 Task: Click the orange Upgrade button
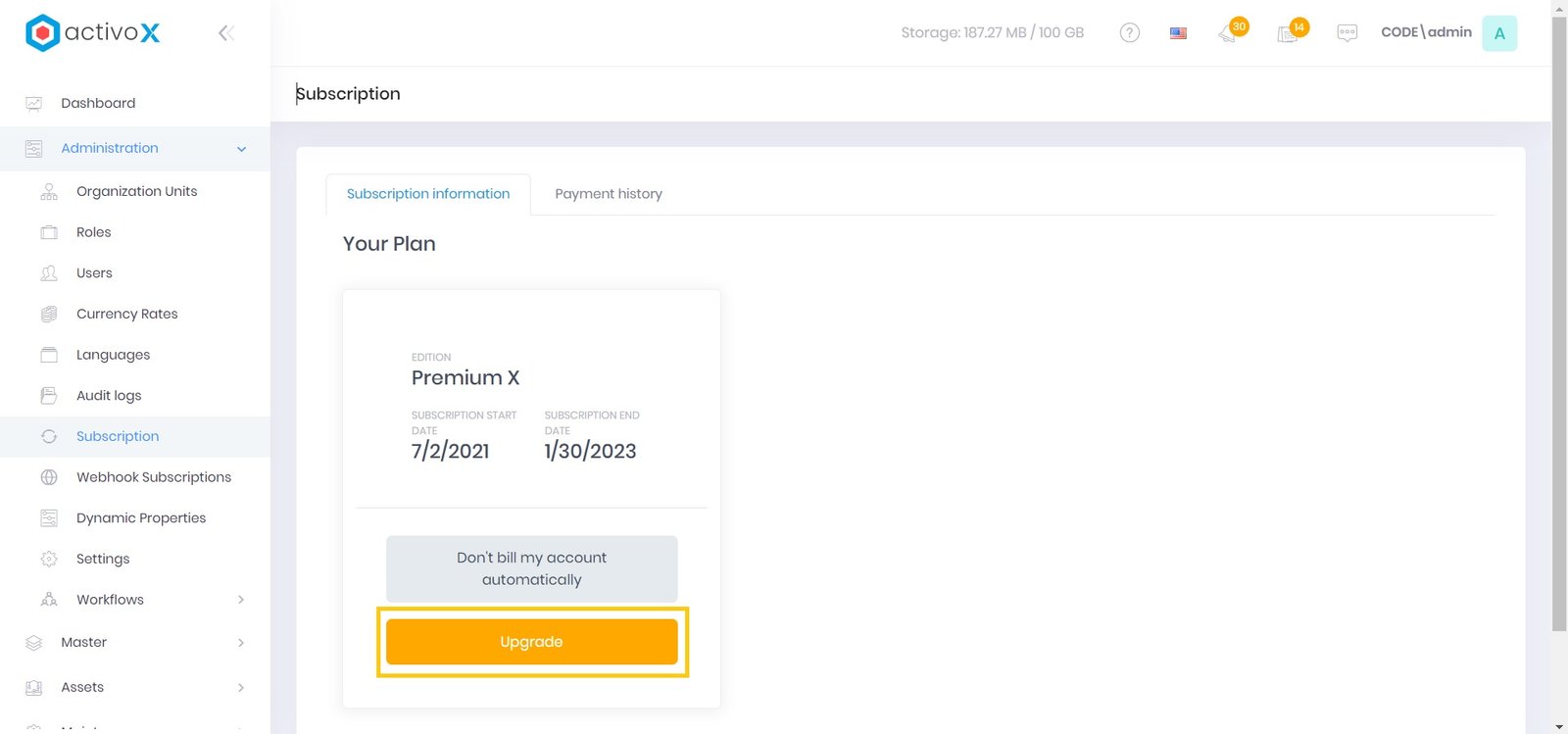(531, 642)
